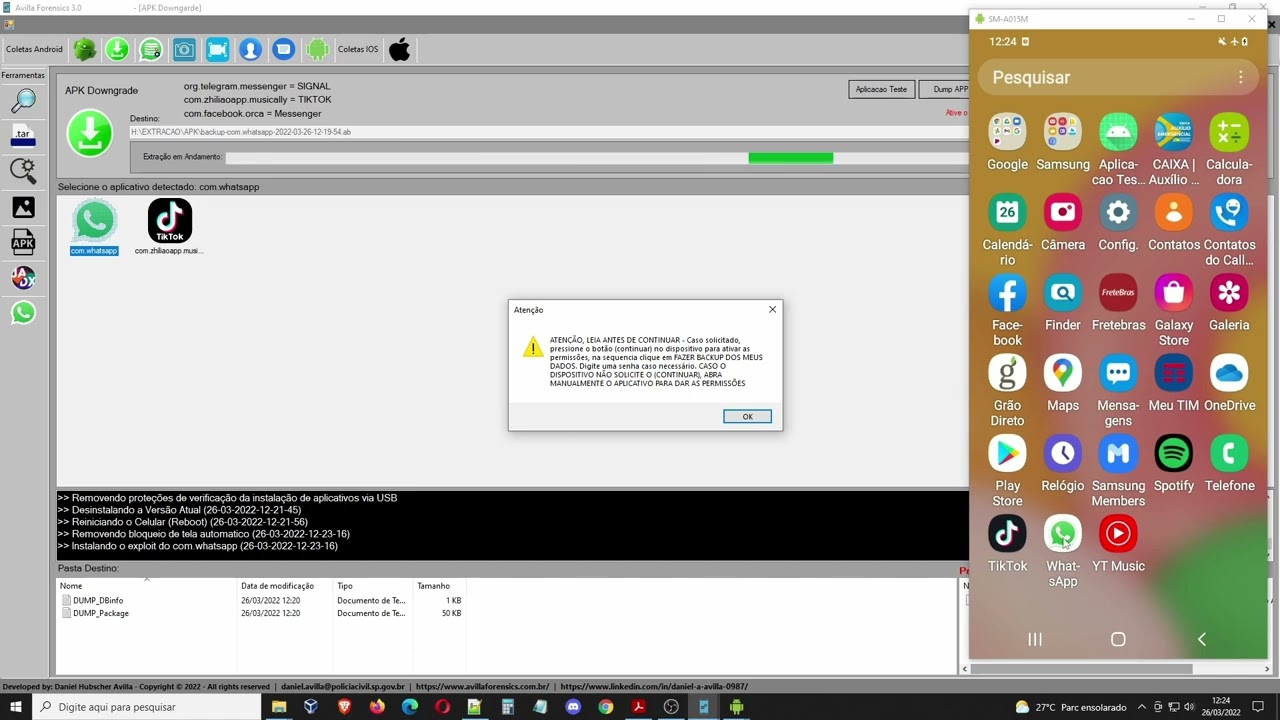This screenshot has width=1280, height=720.
Task: Click the camera screenshot toolbar icon
Action: pos(184,49)
